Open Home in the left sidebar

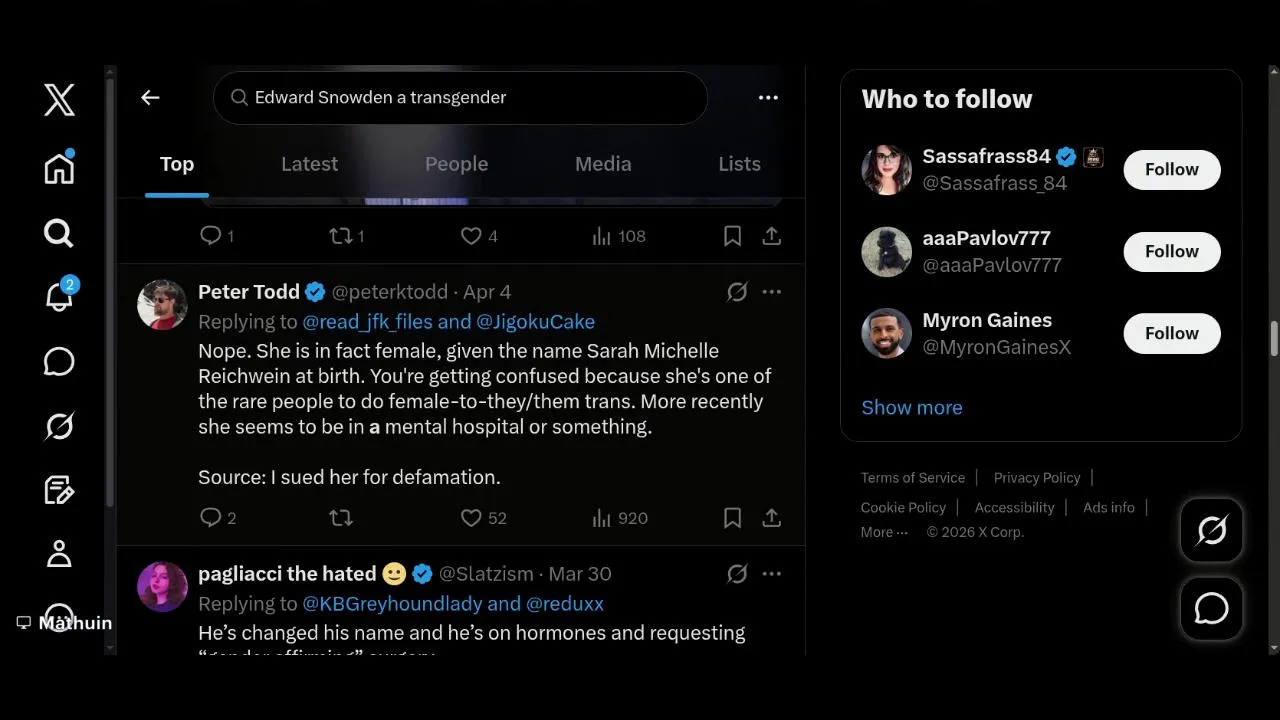click(59, 167)
